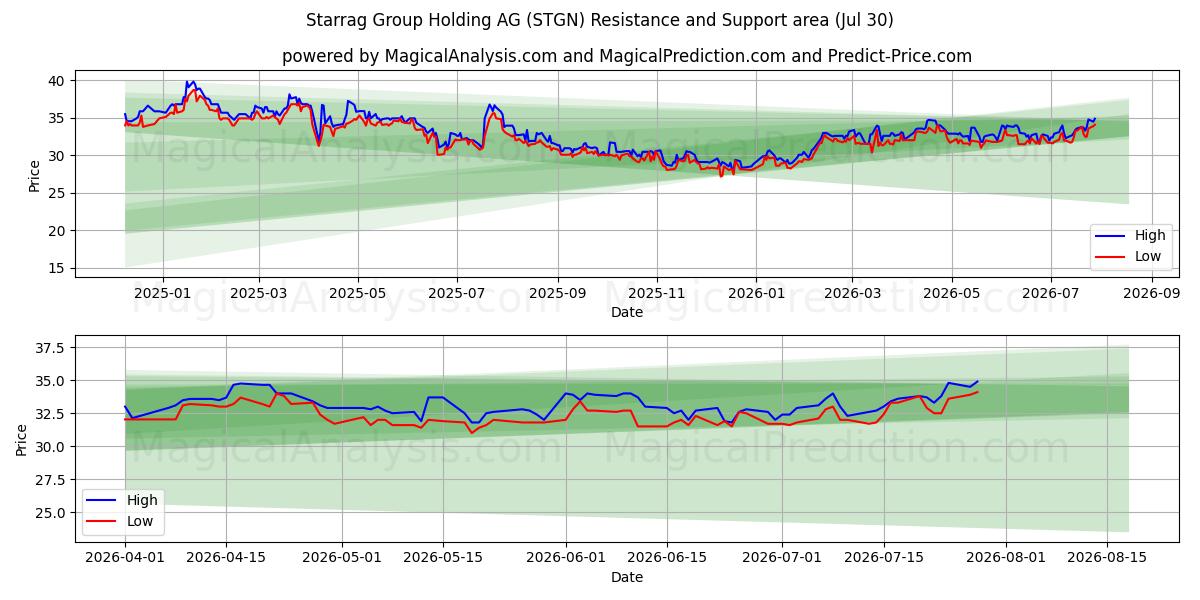Image resolution: width=1200 pixels, height=600 pixels.
Task: Click the top chart x-axis label 2025-05
Action: click(357, 294)
